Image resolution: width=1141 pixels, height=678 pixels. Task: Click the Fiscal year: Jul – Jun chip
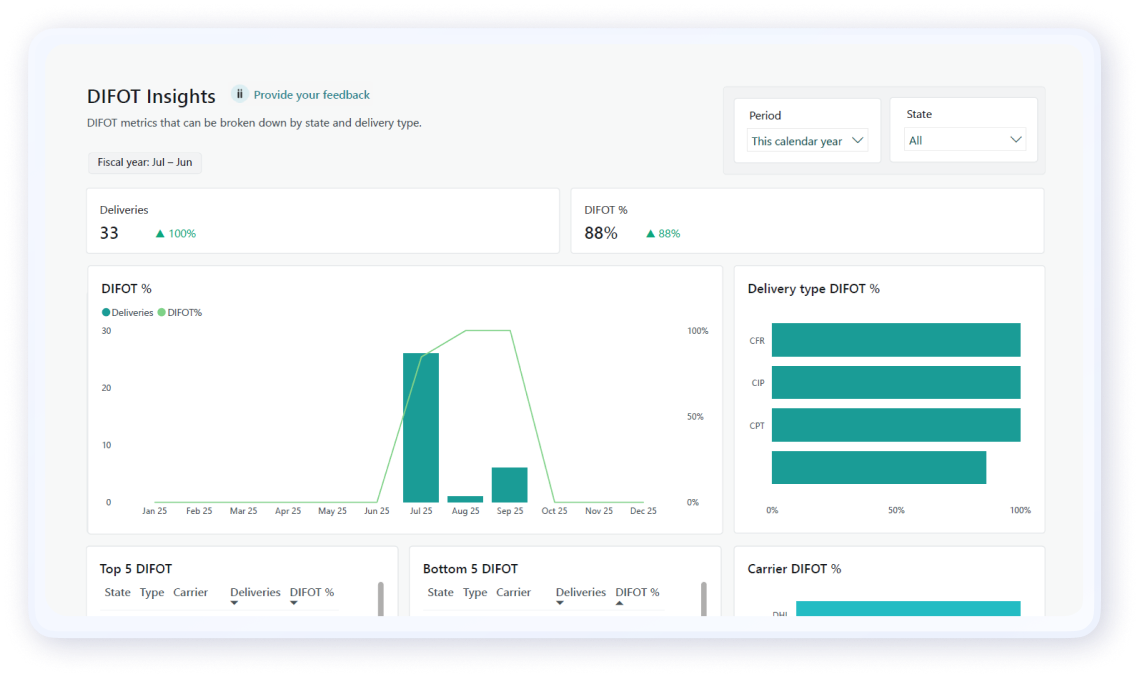(144, 162)
